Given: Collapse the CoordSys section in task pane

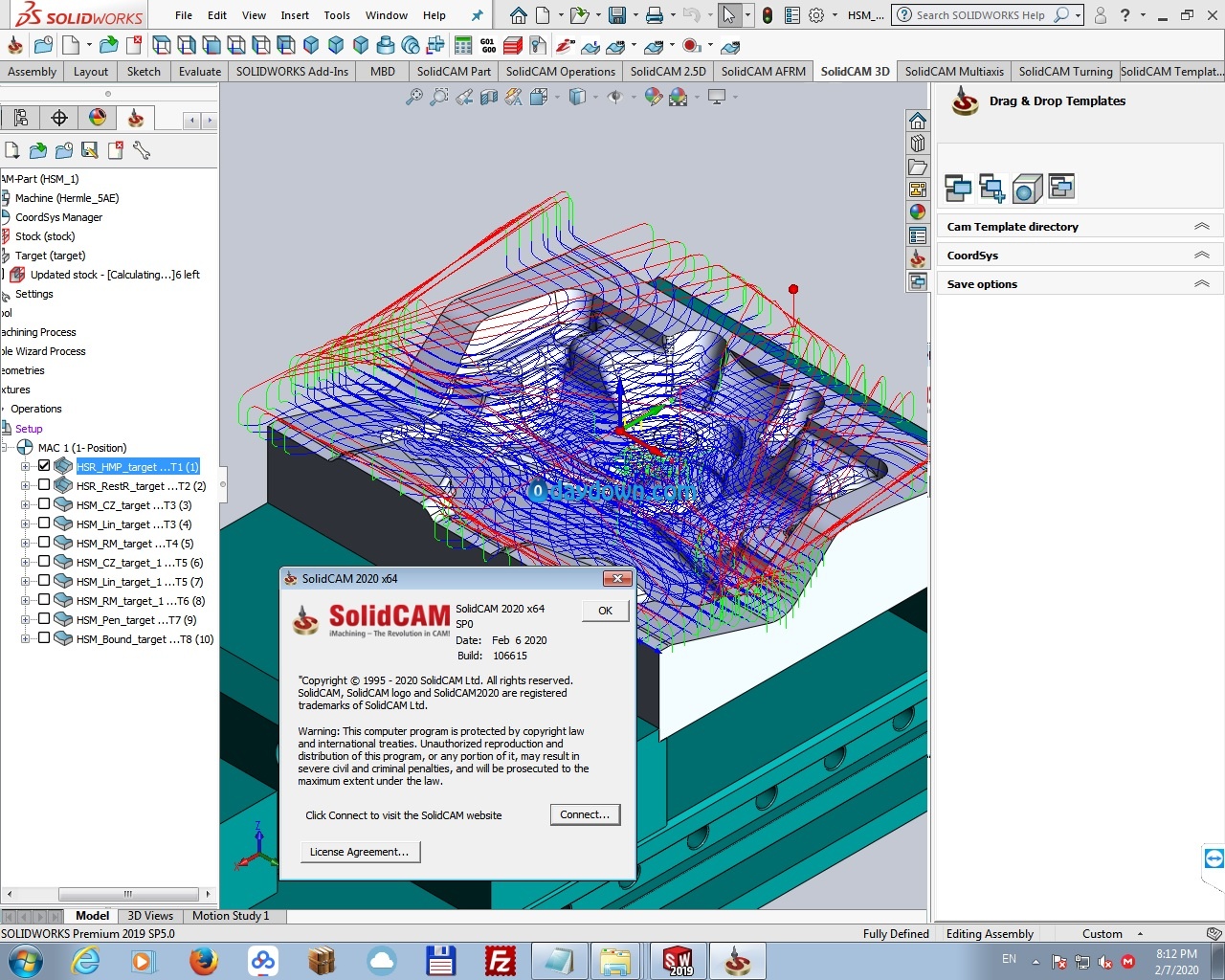Looking at the screenshot, I should click(x=1202, y=256).
